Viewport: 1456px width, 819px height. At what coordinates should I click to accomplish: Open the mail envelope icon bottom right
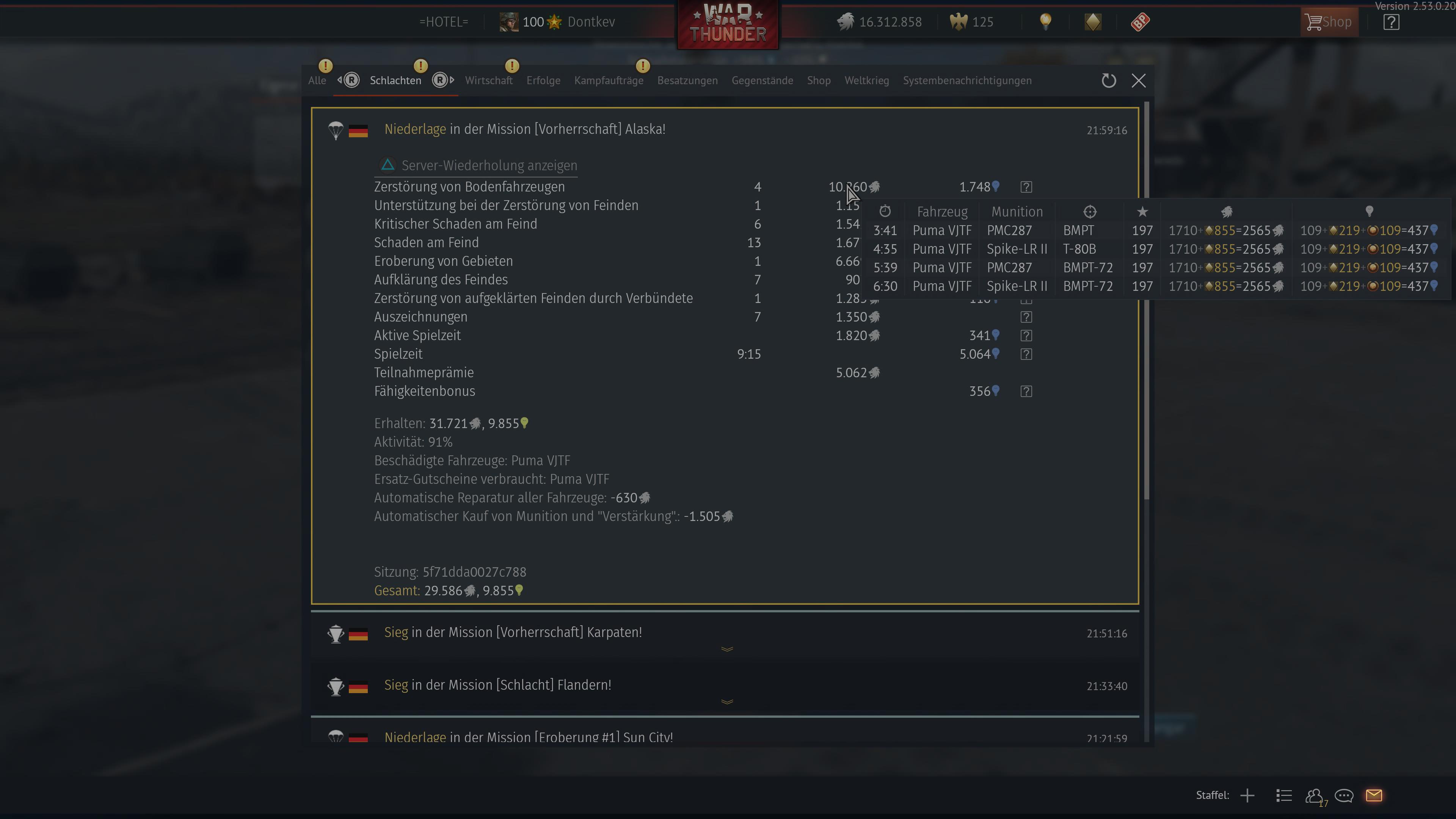click(1374, 795)
